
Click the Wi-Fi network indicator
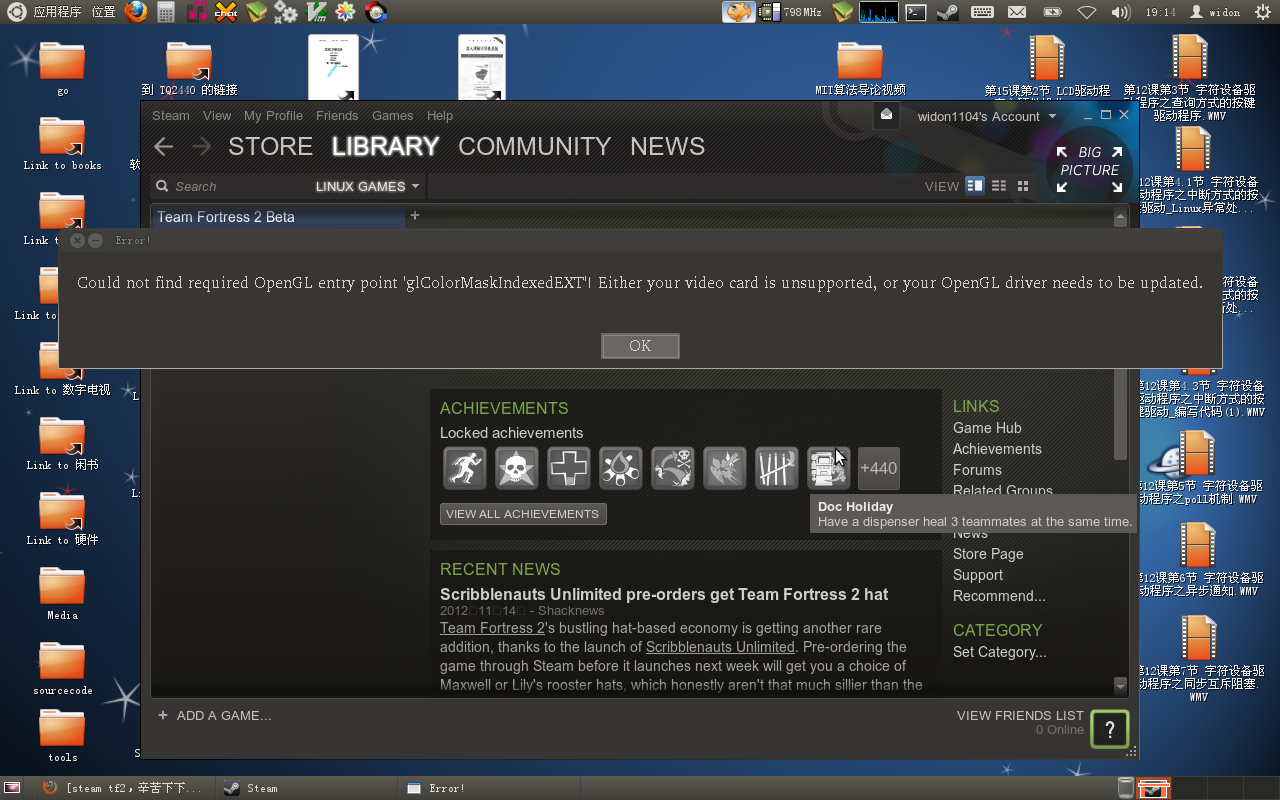tap(1087, 12)
